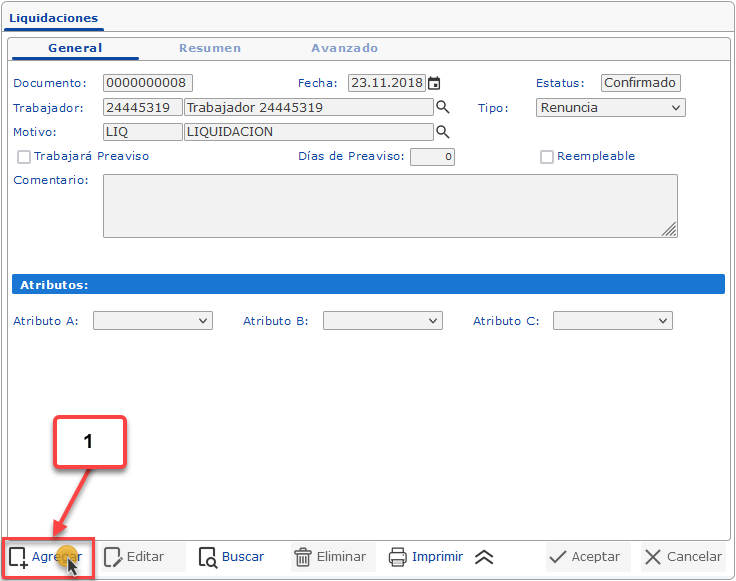Image resolution: width=736 pixels, height=581 pixels.
Task: Expand the Atributo A dropdown
Action: [153, 321]
